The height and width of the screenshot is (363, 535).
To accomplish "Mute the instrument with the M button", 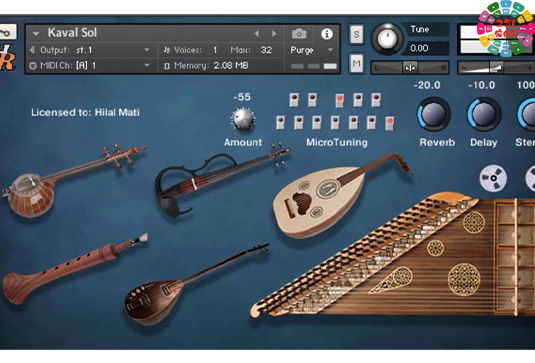I will click(356, 63).
